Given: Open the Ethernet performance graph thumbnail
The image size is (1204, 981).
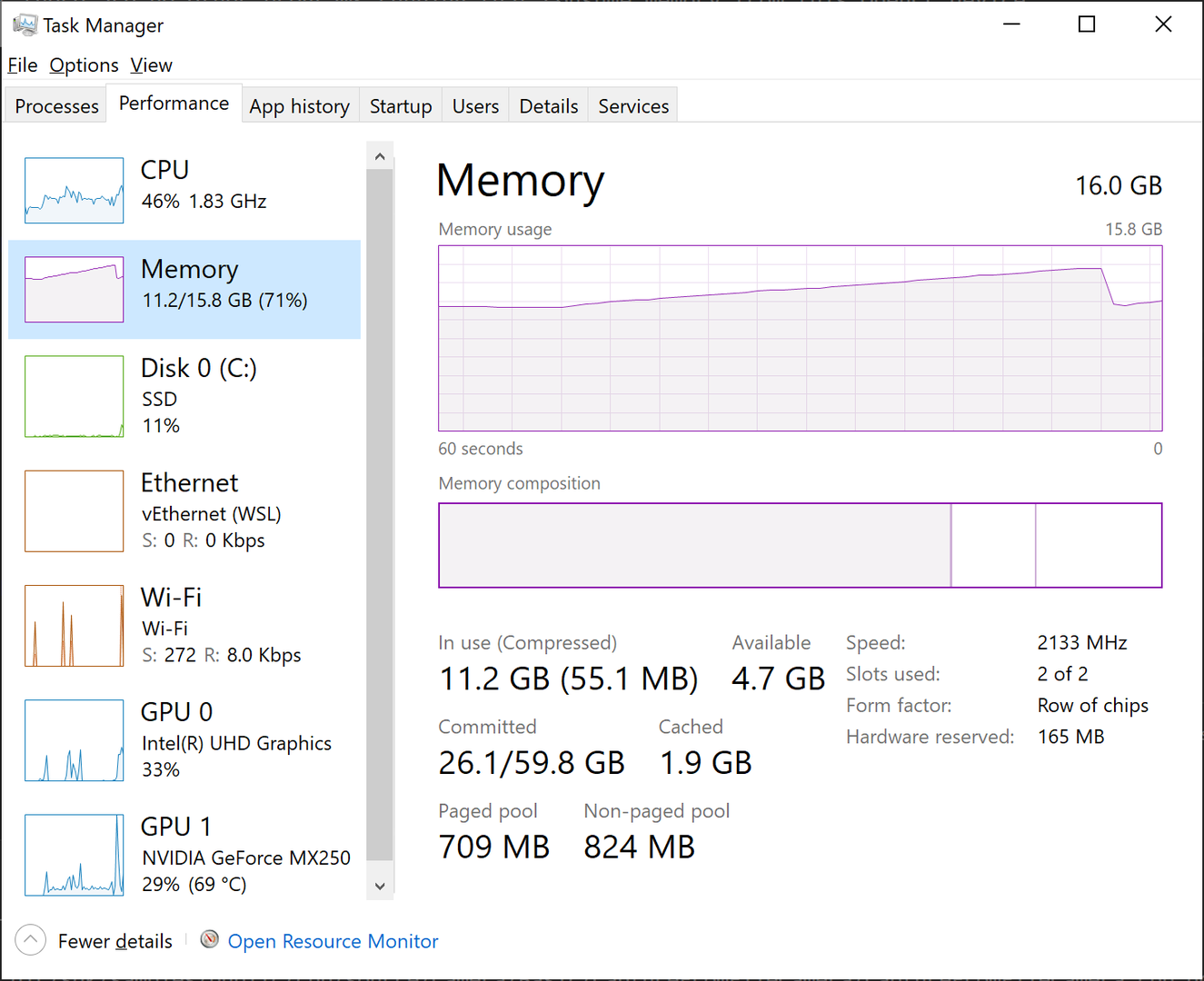Looking at the screenshot, I should (75, 511).
